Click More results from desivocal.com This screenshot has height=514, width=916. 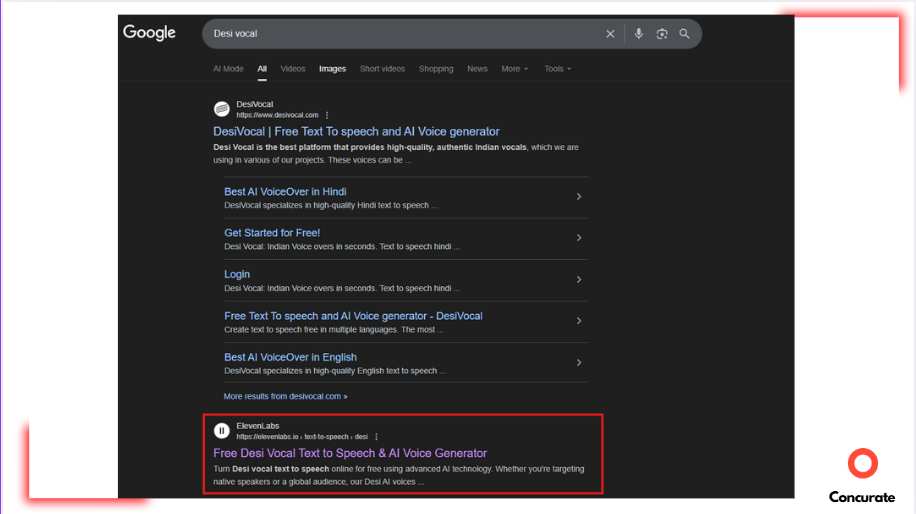[286, 396]
